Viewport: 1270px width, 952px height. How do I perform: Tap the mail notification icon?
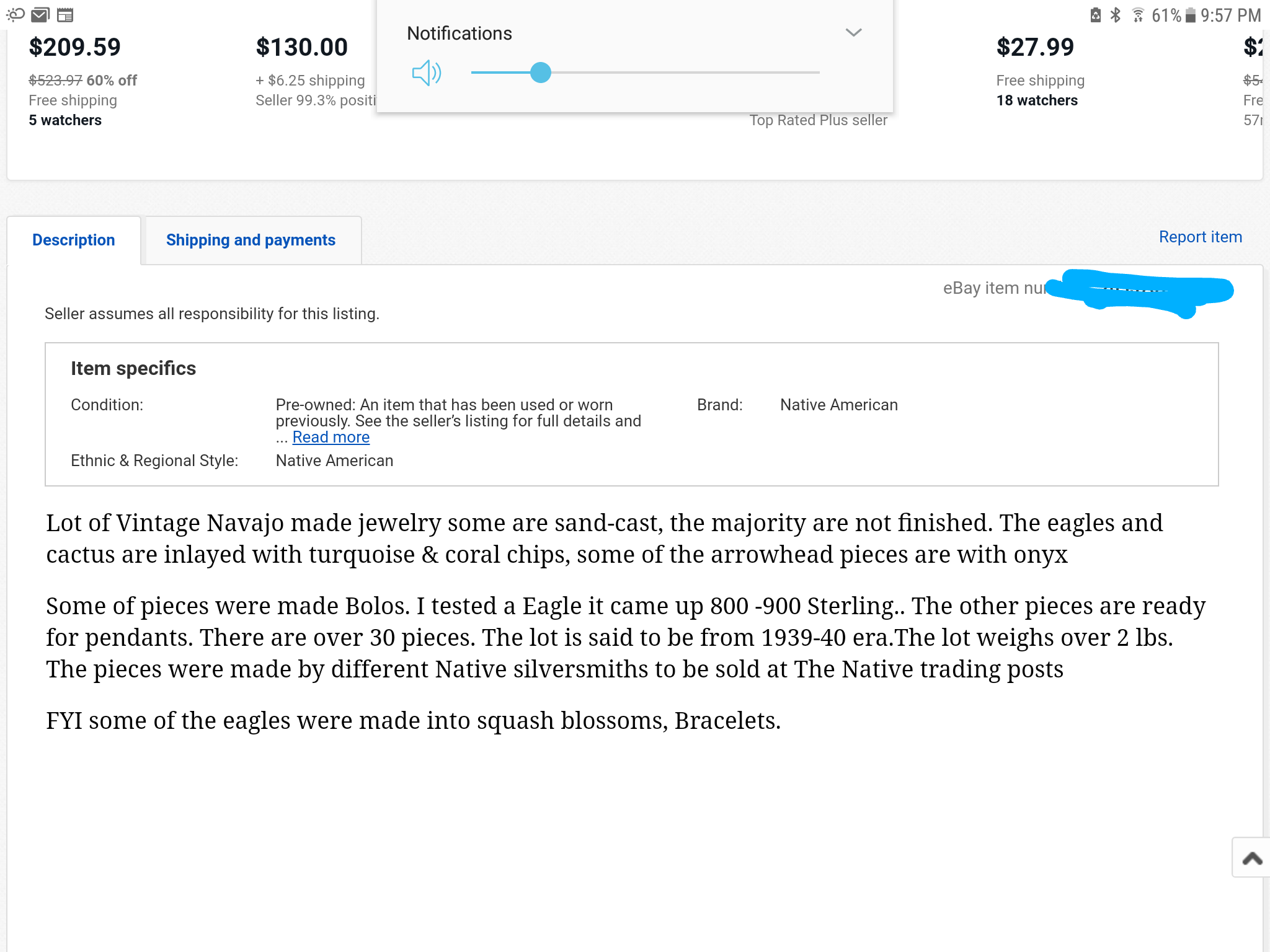pos(40,14)
